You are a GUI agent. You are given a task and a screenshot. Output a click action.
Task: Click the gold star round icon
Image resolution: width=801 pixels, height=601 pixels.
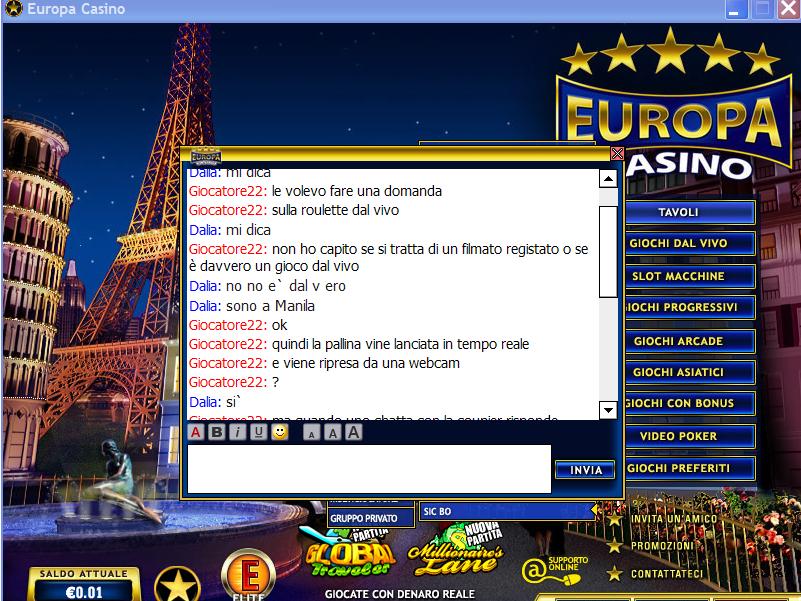point(177,584)
